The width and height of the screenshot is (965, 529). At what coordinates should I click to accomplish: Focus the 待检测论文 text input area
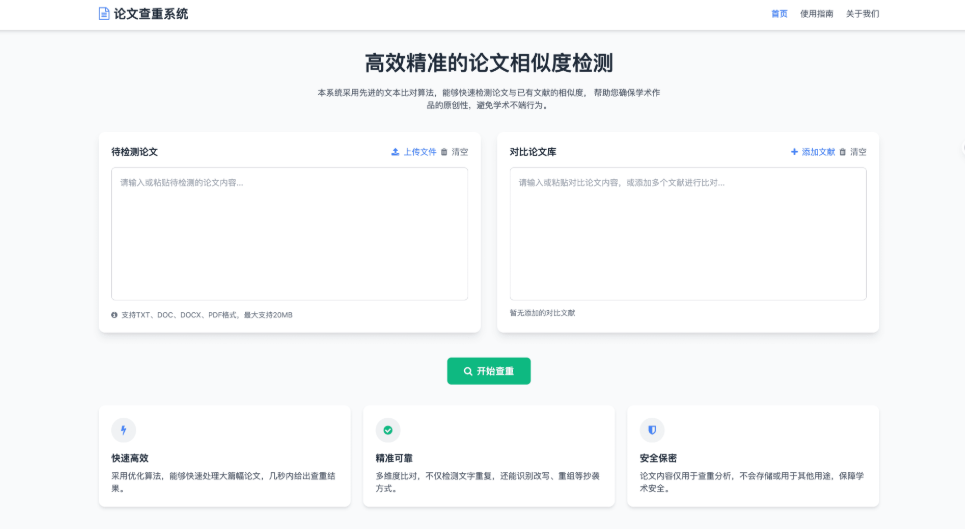[x=289, y=233]
